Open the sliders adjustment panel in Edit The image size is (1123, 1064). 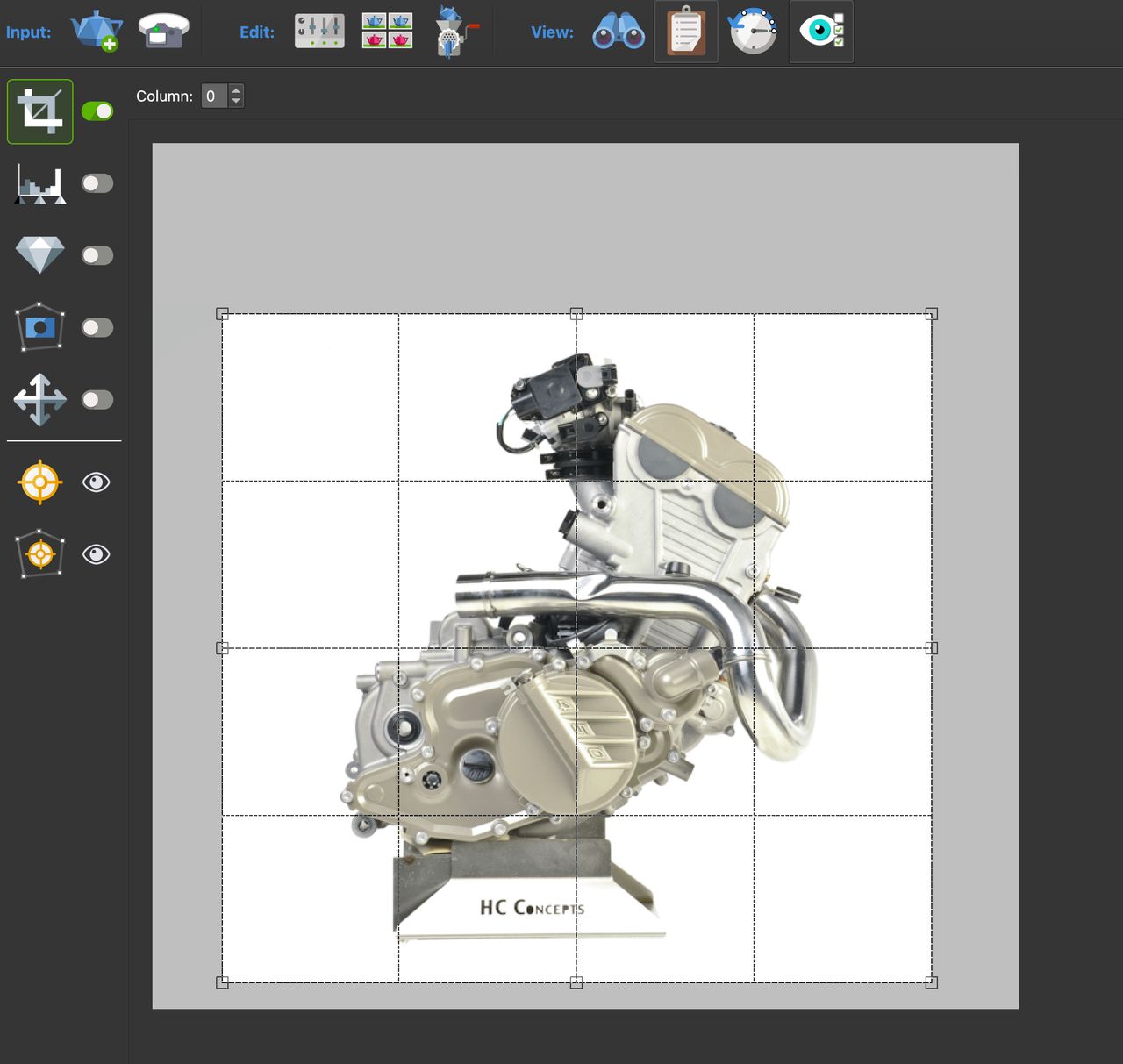point(318,30)
